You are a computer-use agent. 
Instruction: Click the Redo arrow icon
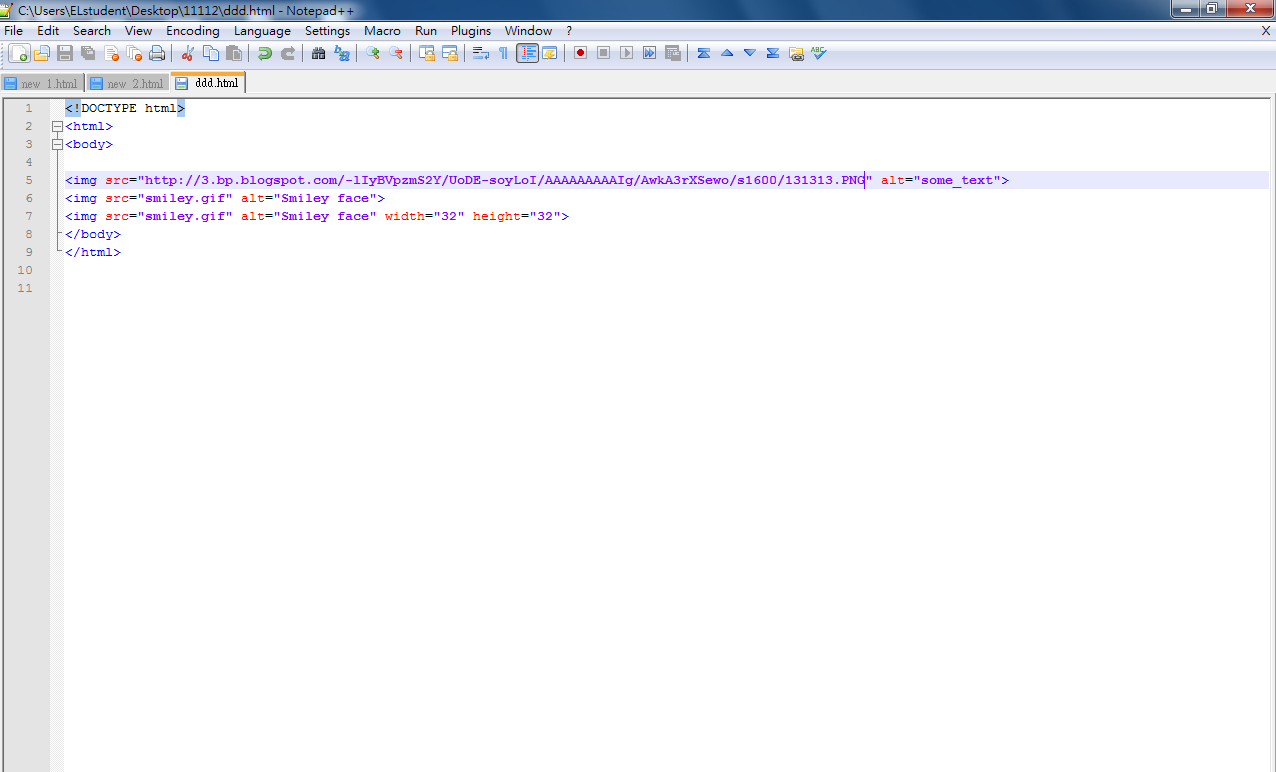click(287, 53)
